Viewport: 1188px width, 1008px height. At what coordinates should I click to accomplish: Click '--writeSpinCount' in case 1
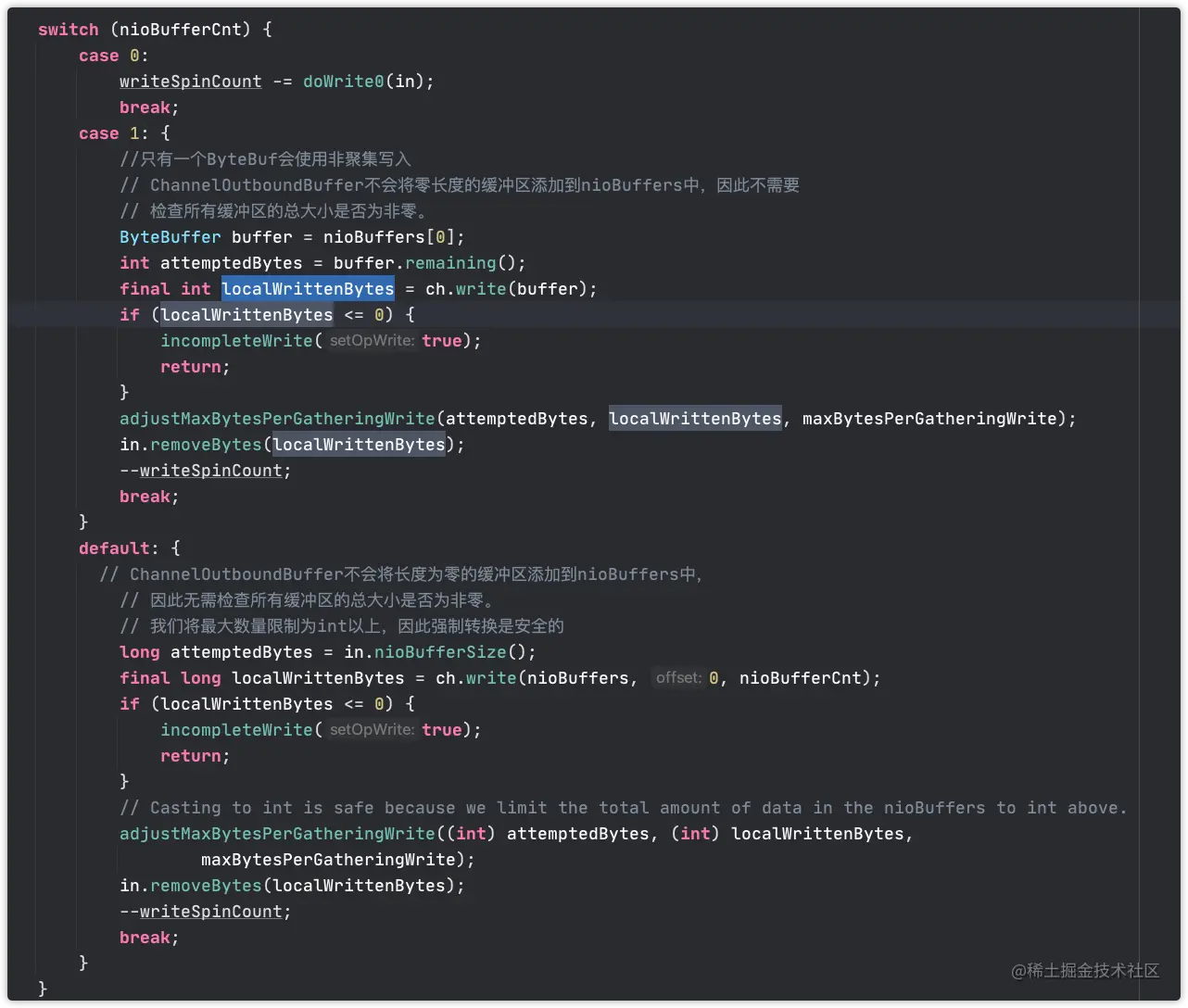click(x=201, y=471)
